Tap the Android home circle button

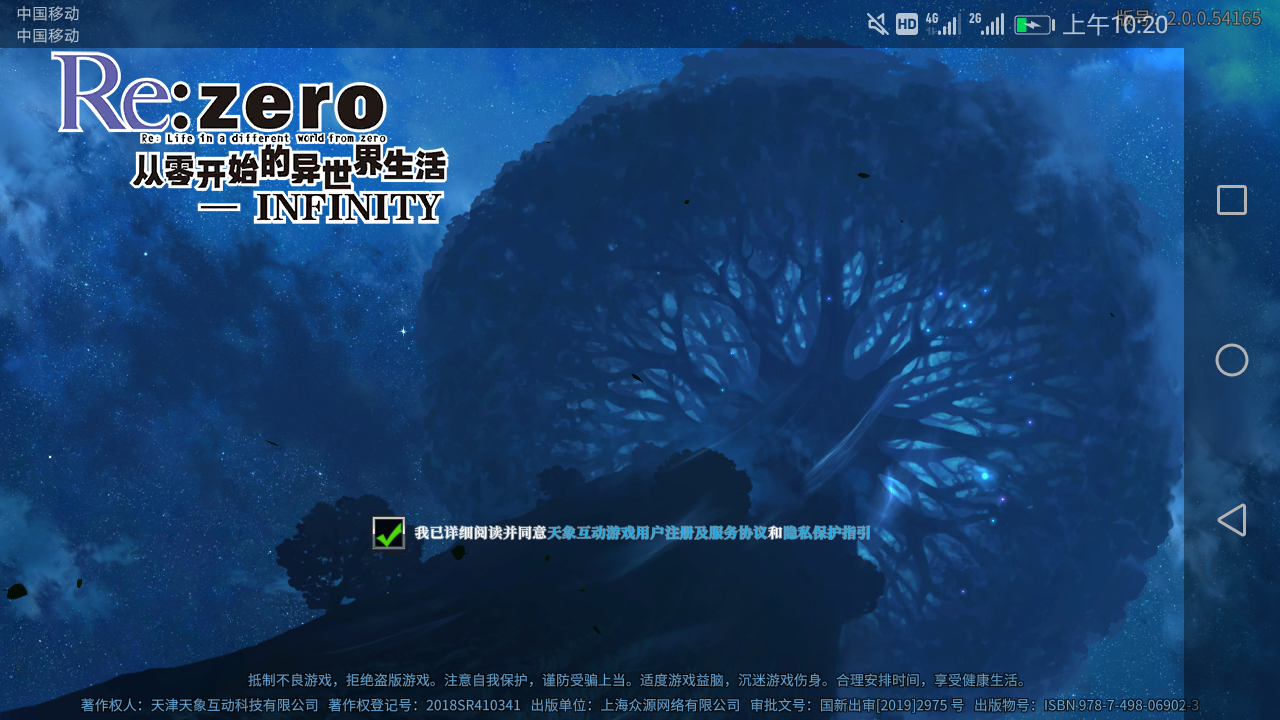pos(1232,360)
